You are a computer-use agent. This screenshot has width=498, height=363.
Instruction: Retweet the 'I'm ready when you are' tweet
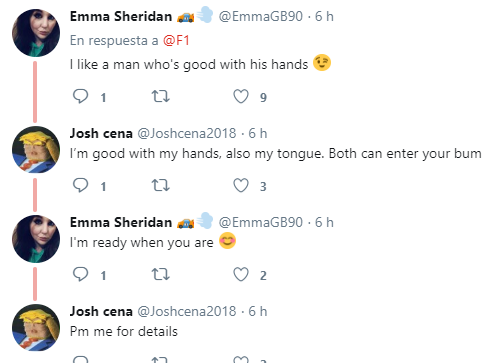point(161,275)
